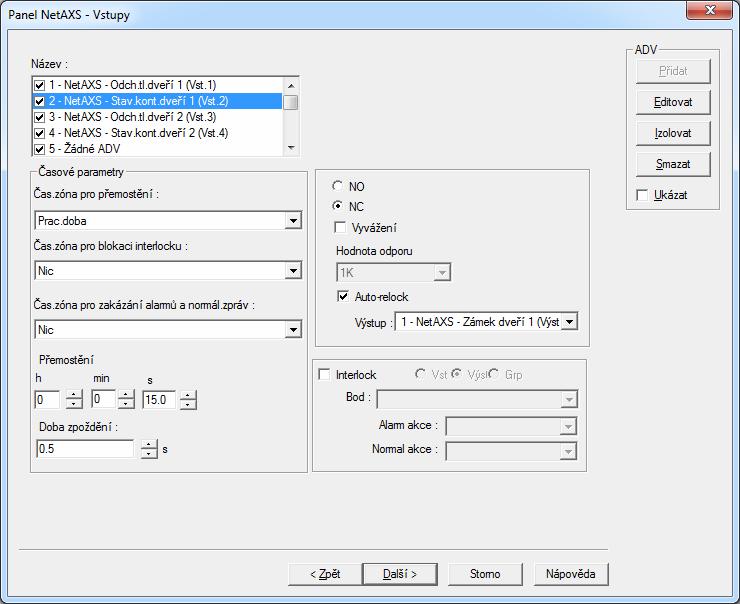Enable the Vyvážení checkbox
740x604 pixels.
[340, 227]
